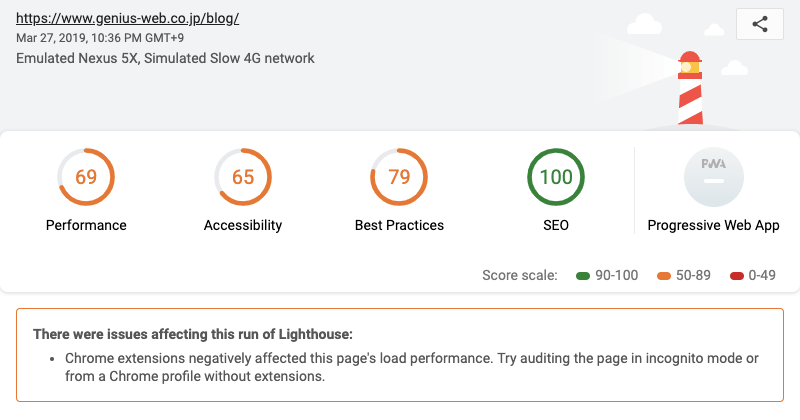800x420 pixels.
Task: Select the Best Practices gauge showing 79
Action: [399, 177]
